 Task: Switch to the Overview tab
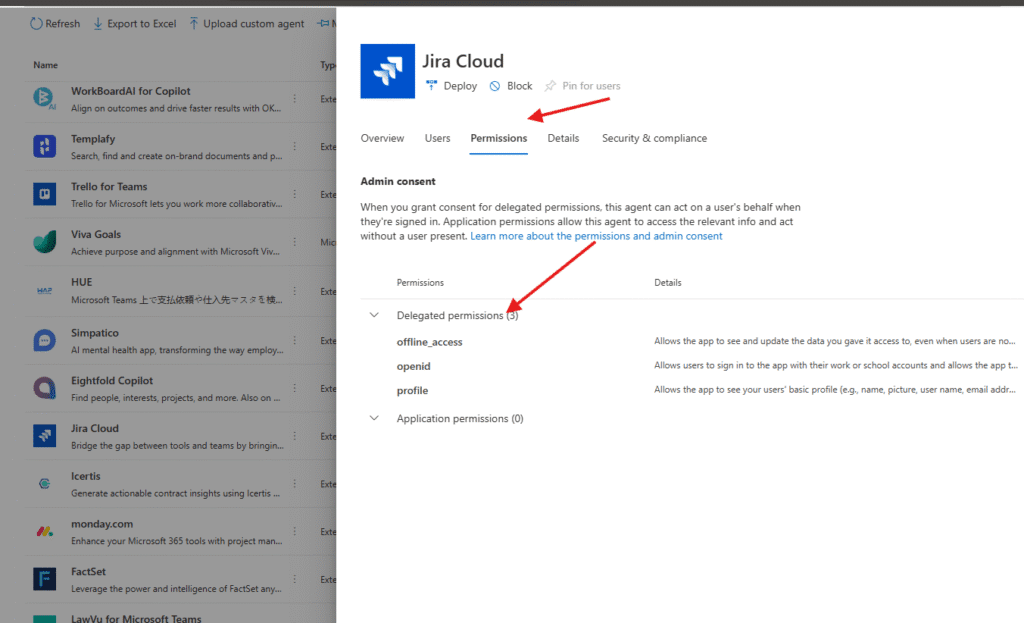click(382, 138)
